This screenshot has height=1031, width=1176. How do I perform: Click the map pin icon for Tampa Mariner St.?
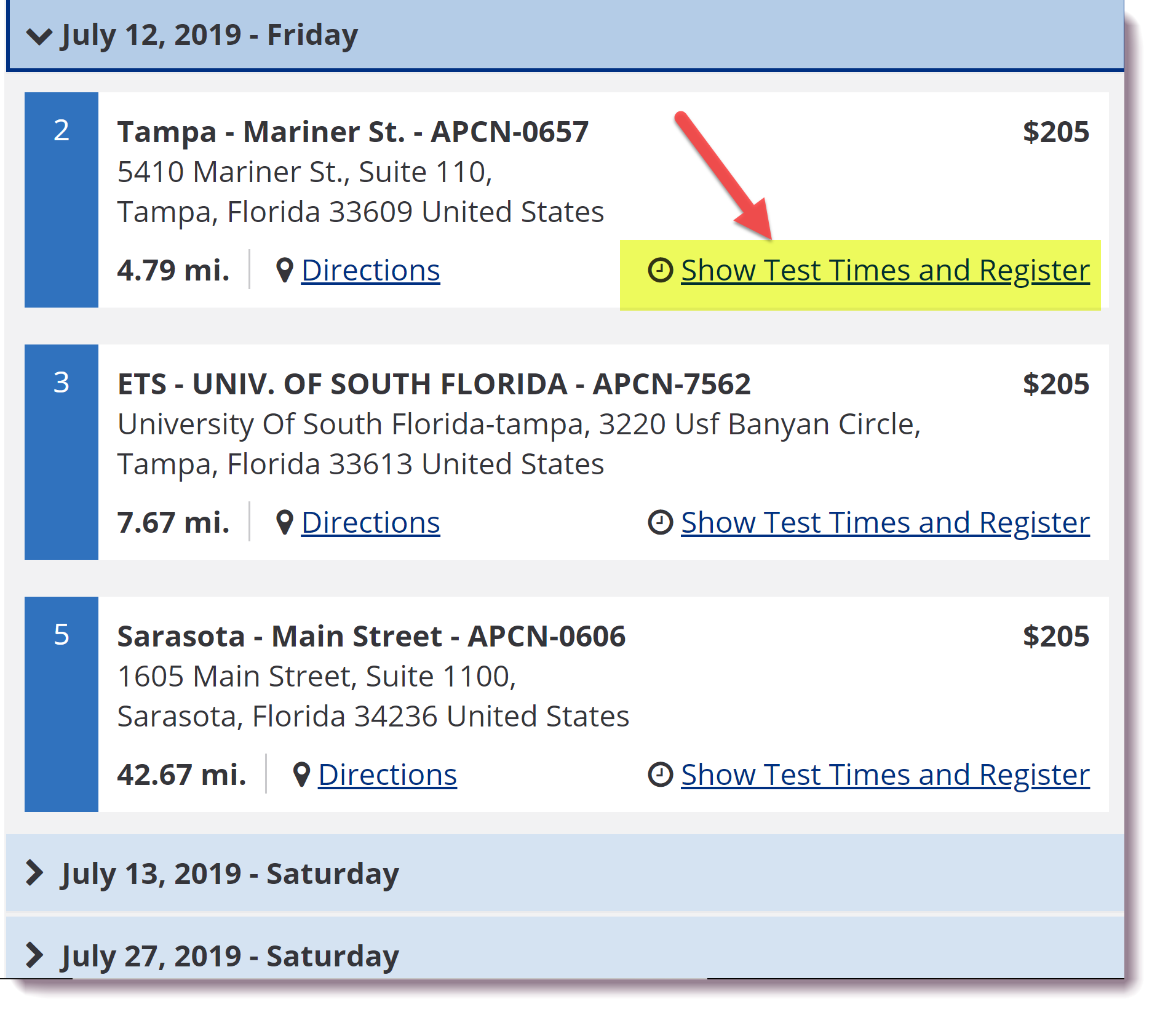click(284, 271)
